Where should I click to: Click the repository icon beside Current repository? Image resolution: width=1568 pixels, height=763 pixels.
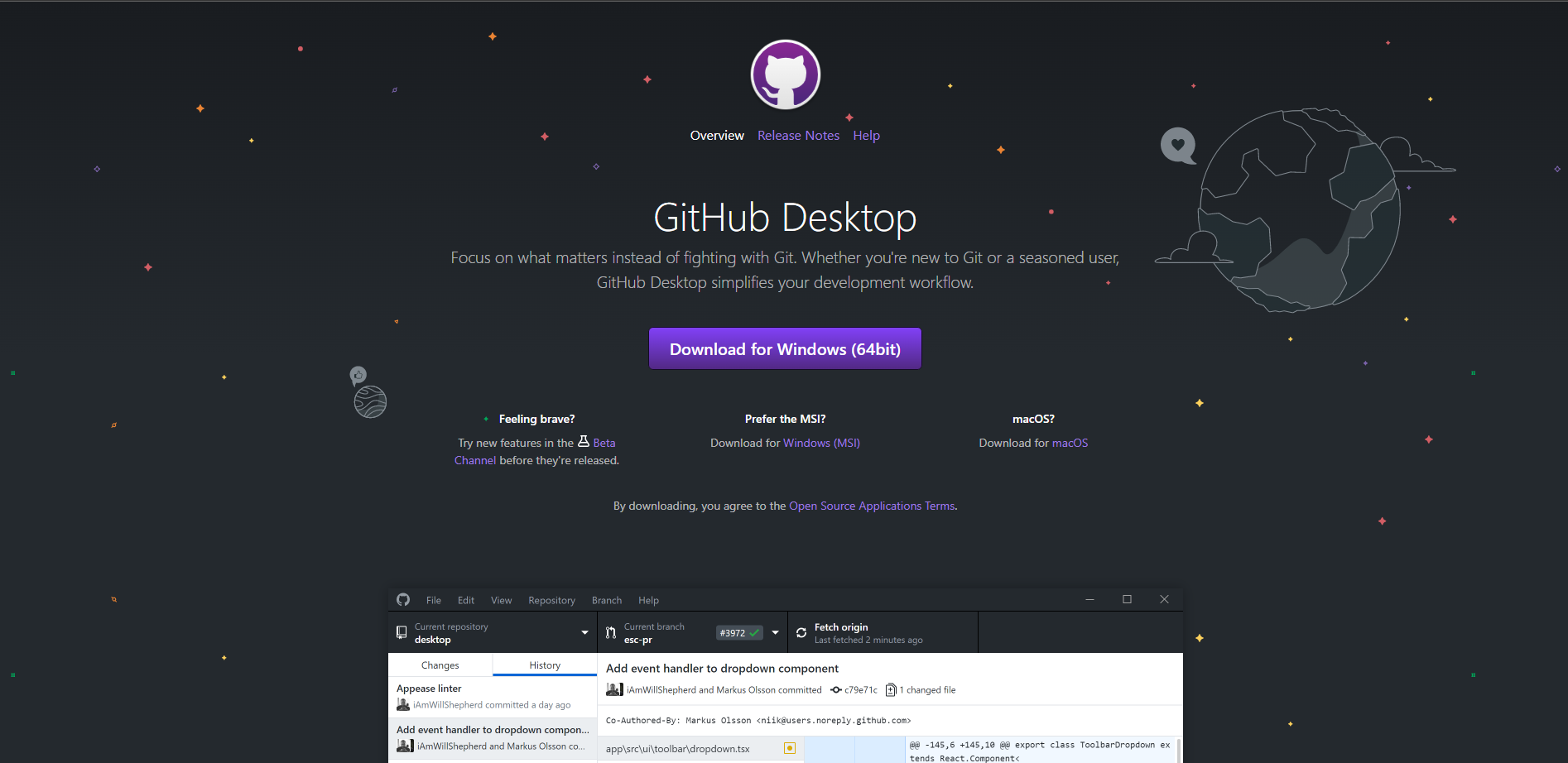[x=402, y=632]
